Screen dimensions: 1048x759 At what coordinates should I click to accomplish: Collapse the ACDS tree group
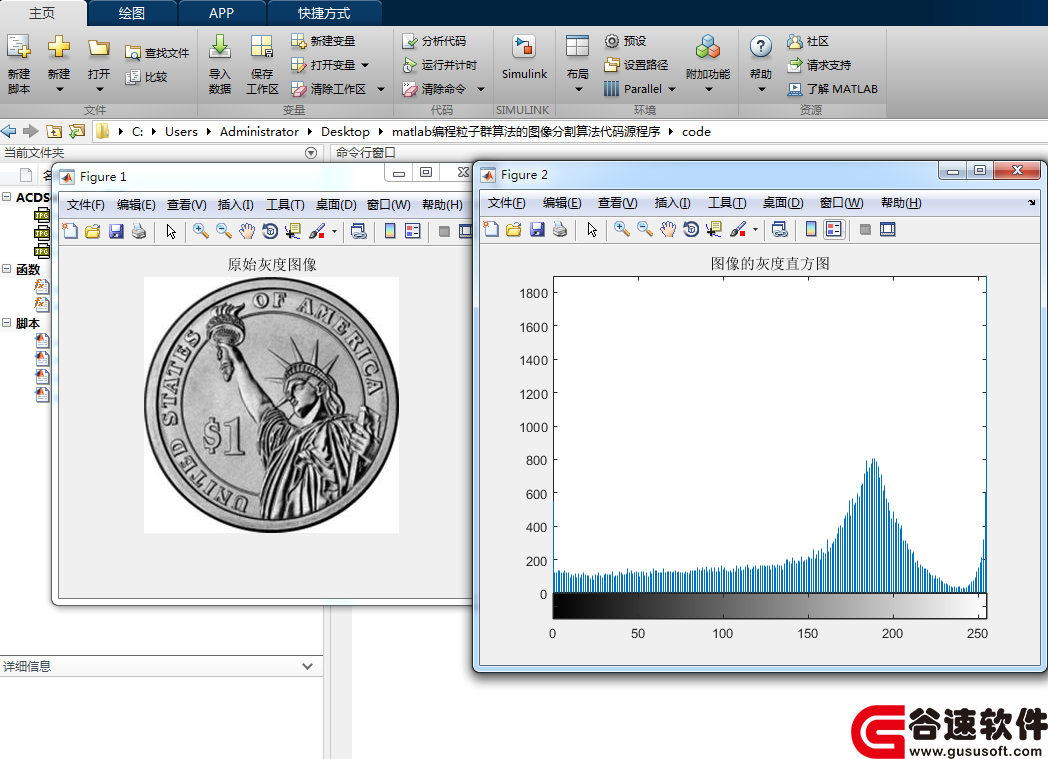pos(6,196)
